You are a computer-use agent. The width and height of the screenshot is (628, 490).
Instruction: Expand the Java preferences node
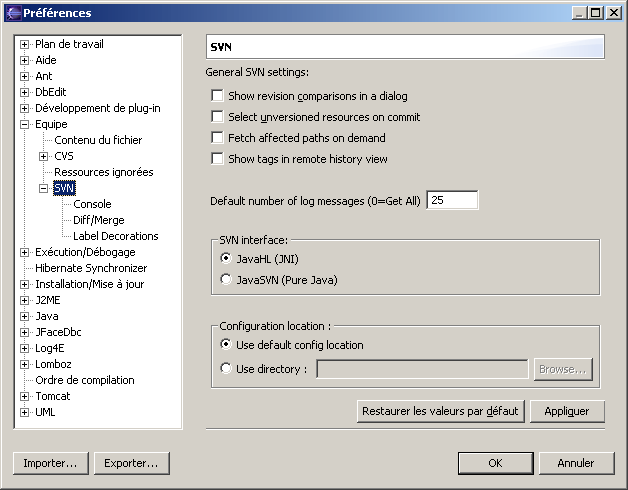click(25, 316)
